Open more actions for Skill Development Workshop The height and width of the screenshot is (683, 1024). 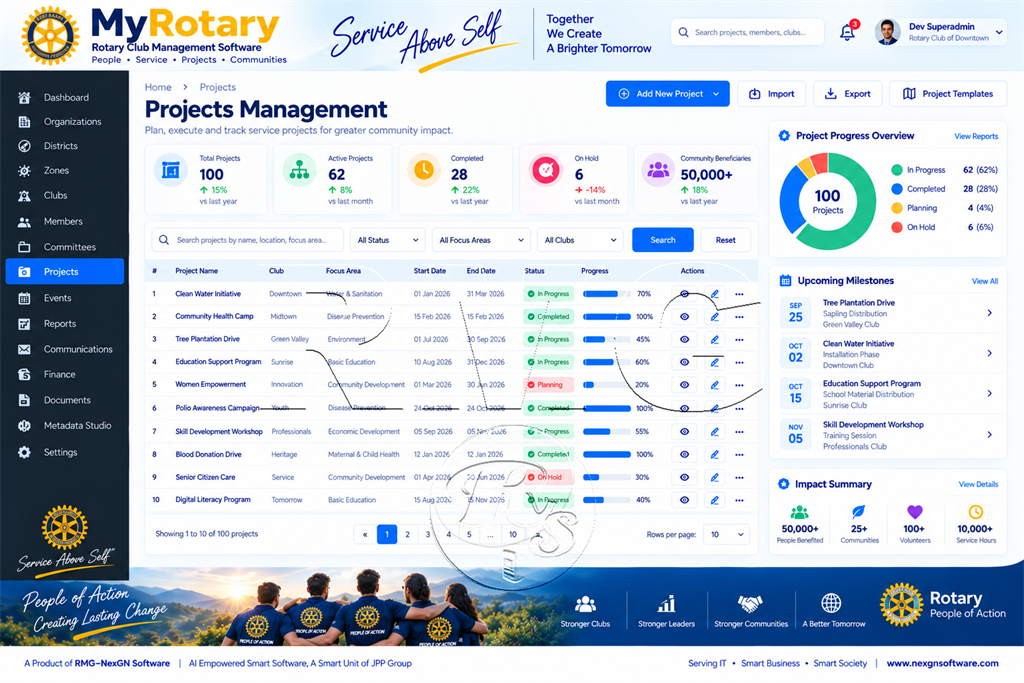739,432
